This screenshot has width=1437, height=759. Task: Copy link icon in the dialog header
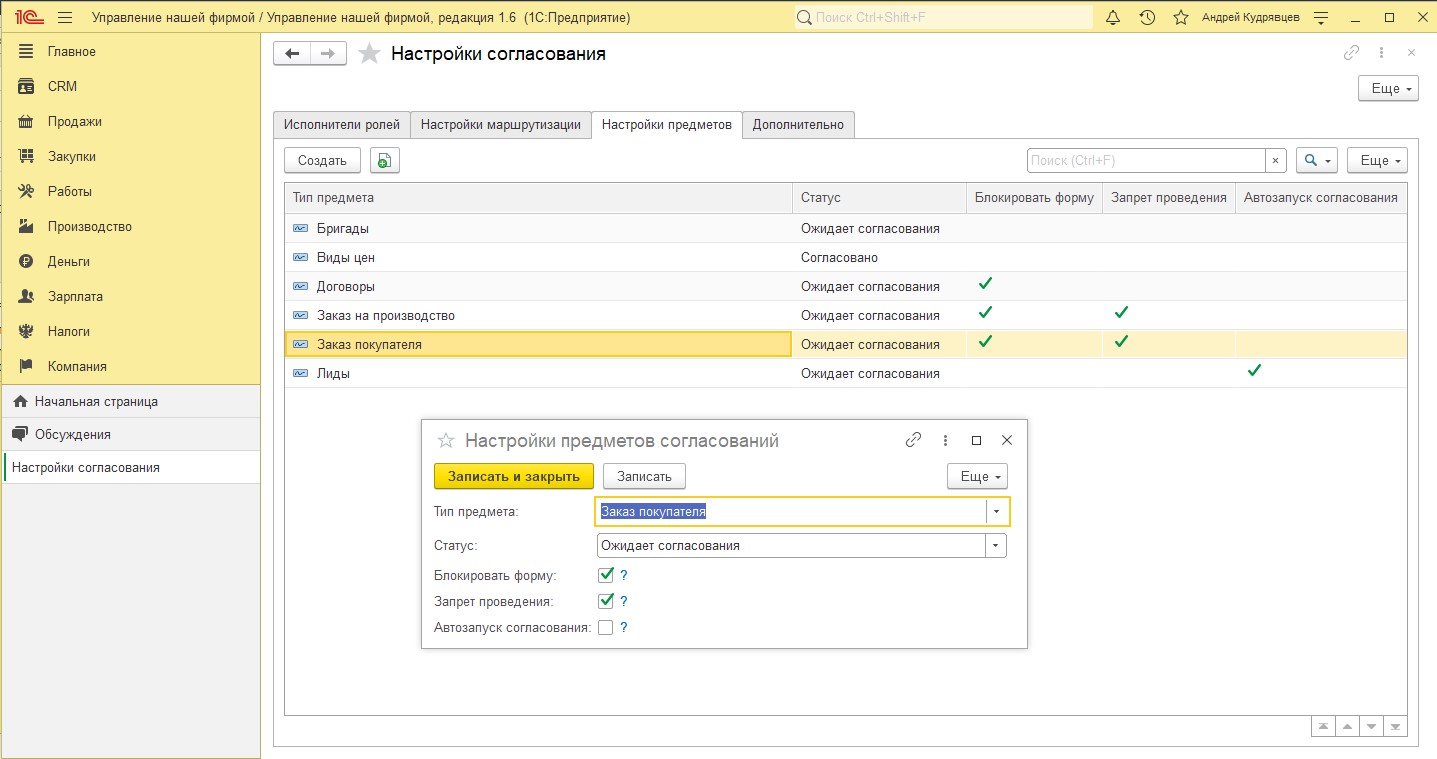click(x=913, y=440)
